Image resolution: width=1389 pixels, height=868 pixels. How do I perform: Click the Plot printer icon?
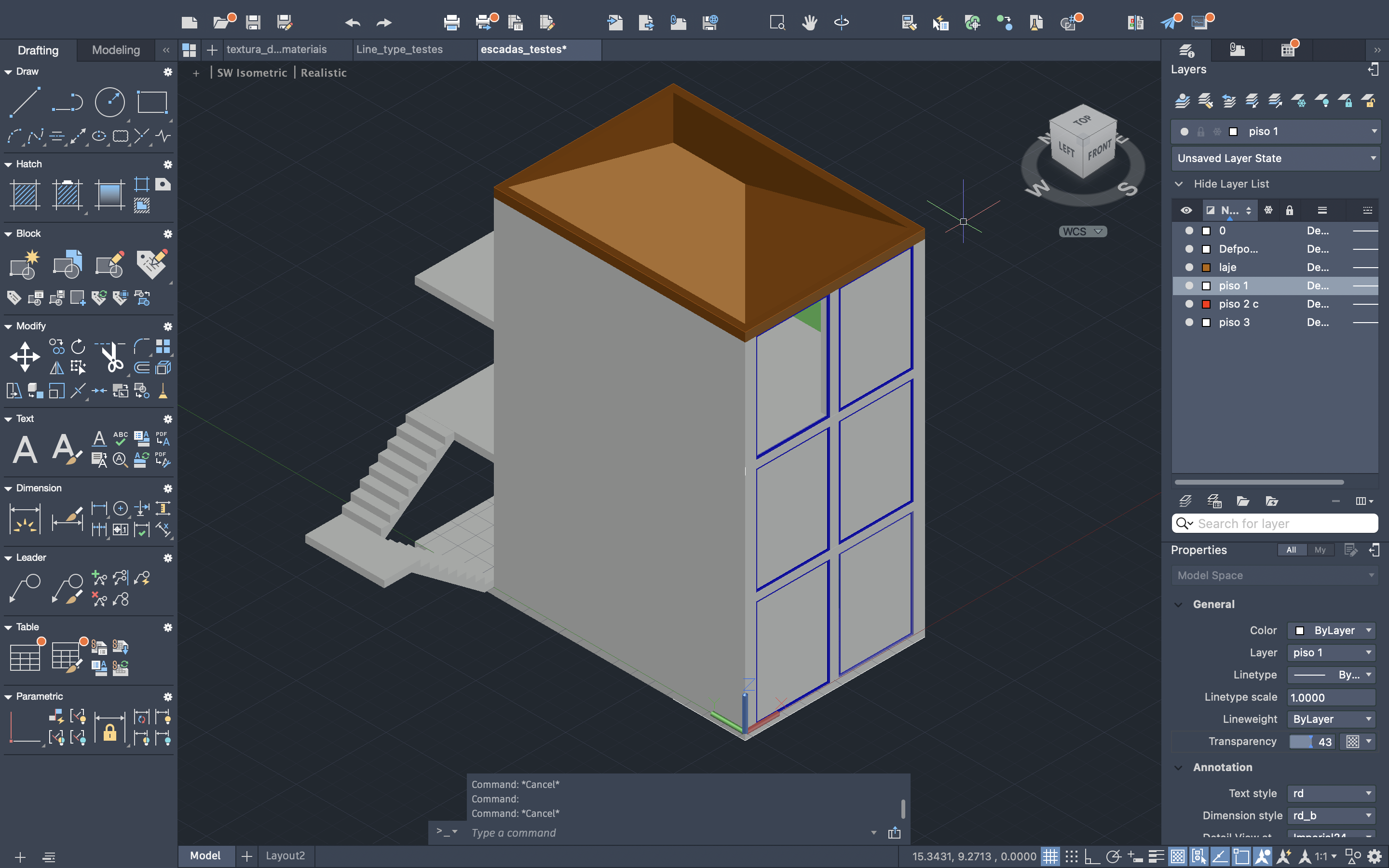(452, 22)
